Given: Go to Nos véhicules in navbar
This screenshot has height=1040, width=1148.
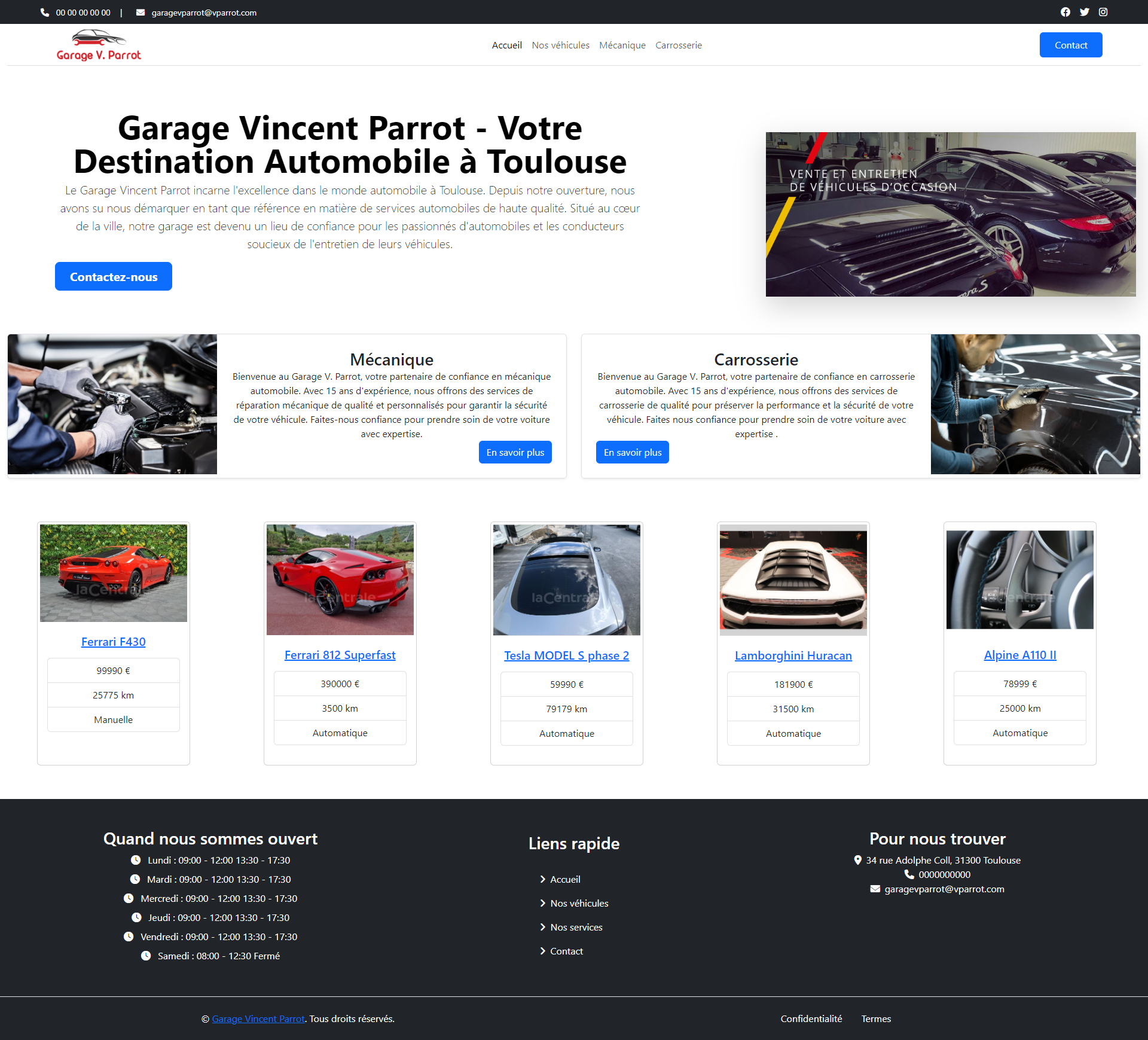Looking at the screenshot, I should click(x=560, y=45).
